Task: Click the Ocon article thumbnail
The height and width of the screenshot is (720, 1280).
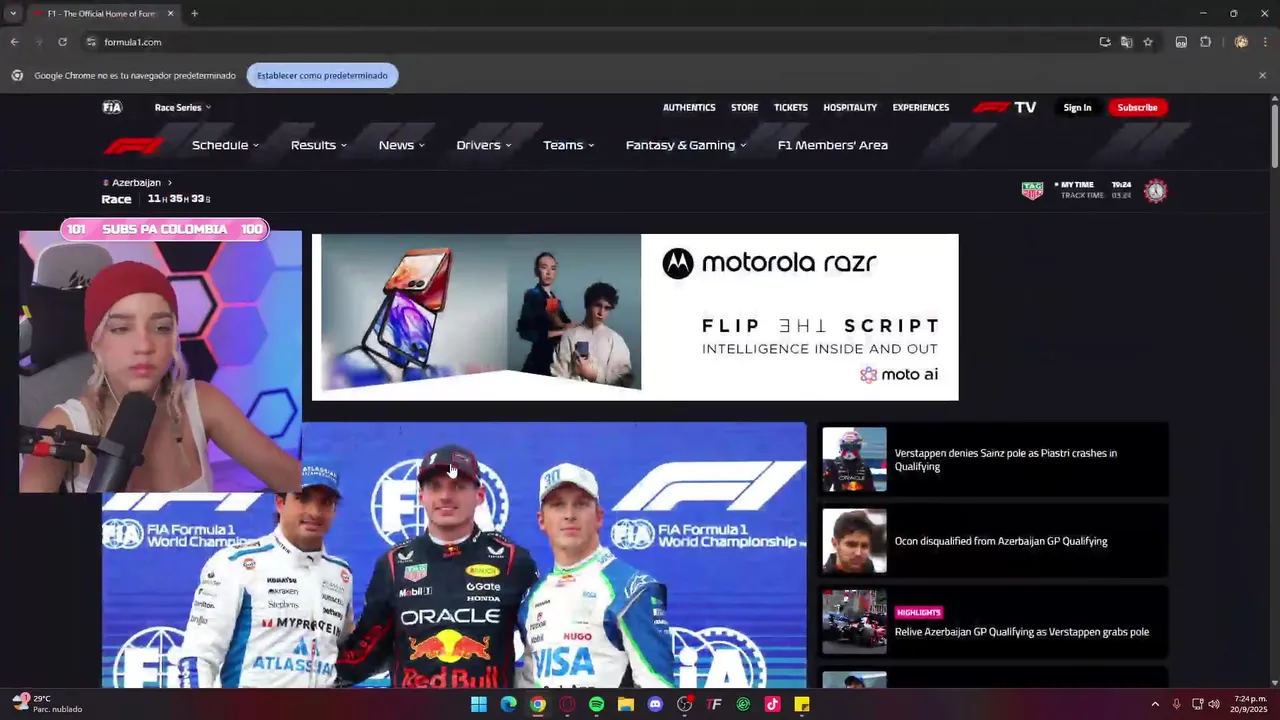Action: [854, 541]
